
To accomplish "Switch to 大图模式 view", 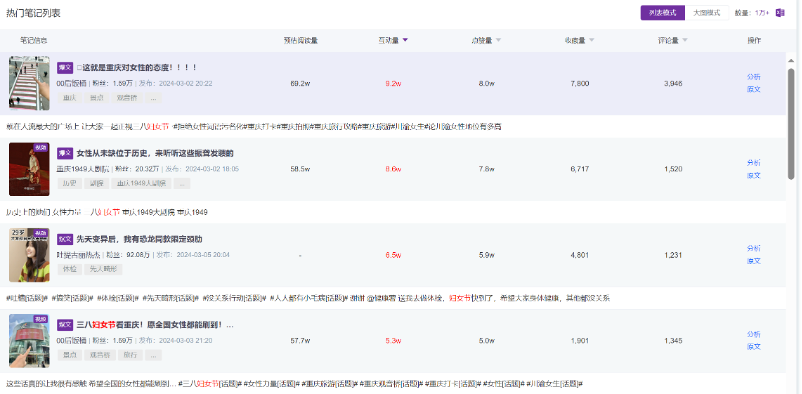I will 706,13.
